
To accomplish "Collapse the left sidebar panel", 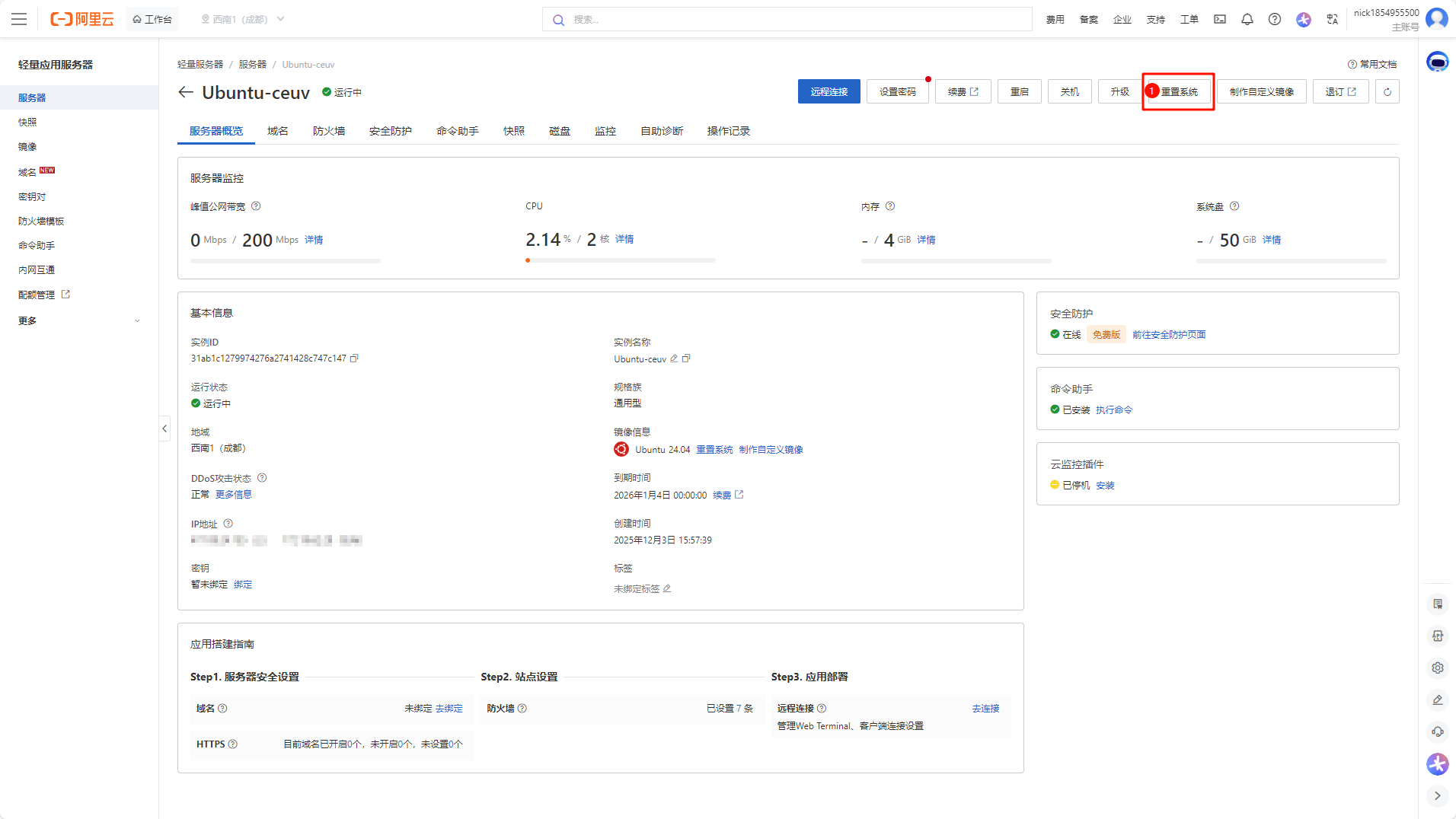I will click(164, 429).
